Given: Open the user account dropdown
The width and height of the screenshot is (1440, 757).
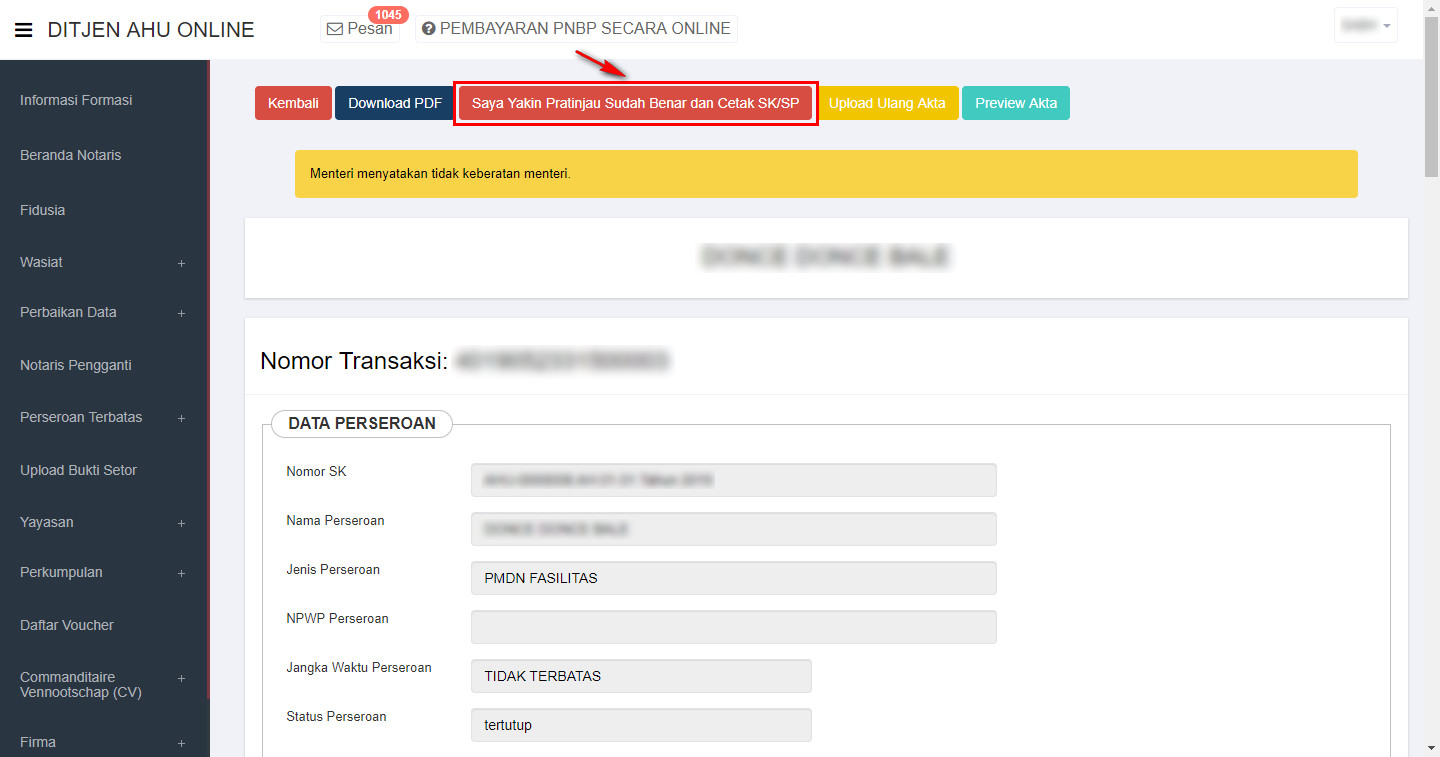Looking at the screenshot, I should 1365,26.
